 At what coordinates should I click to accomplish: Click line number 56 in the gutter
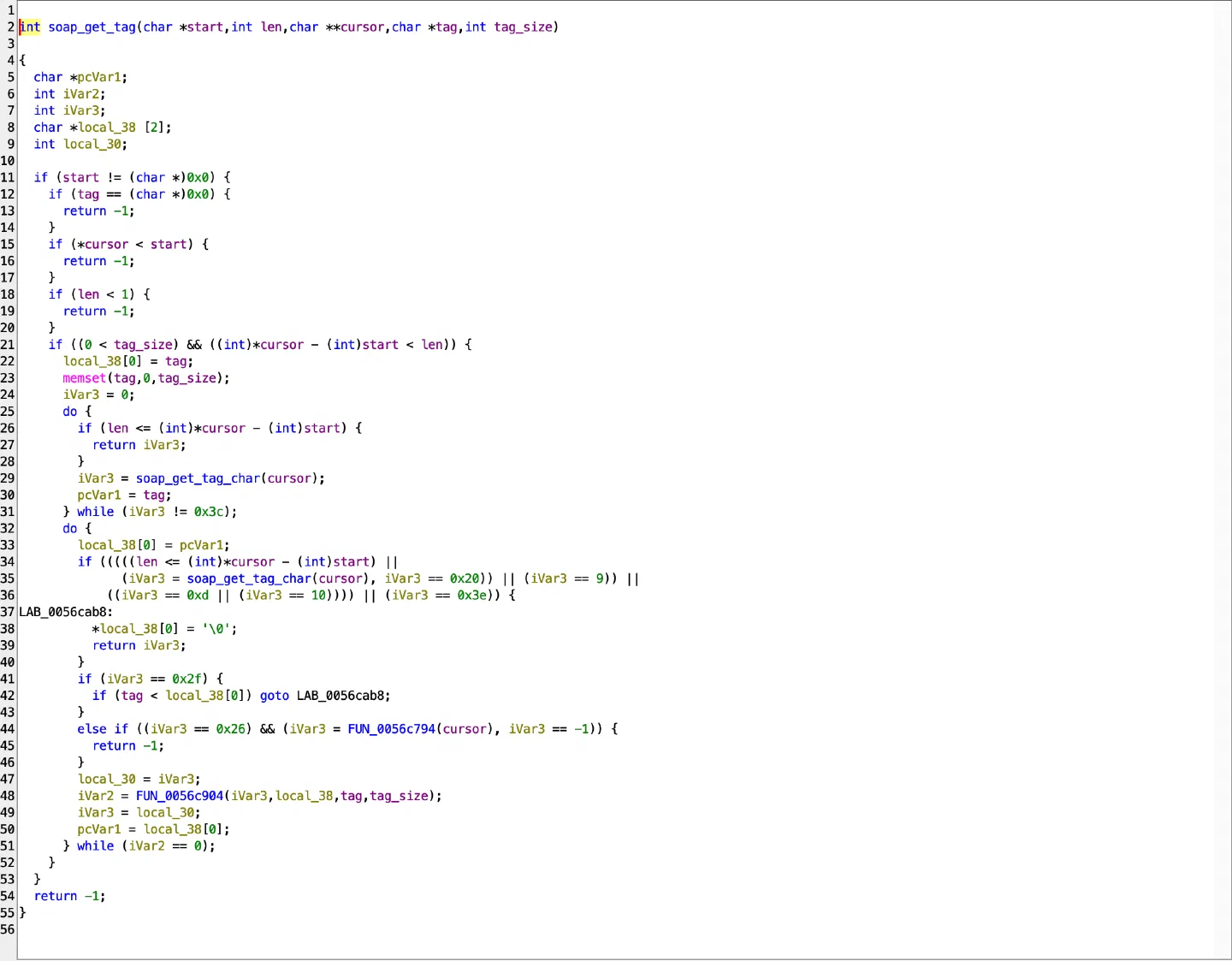[8, 929]
